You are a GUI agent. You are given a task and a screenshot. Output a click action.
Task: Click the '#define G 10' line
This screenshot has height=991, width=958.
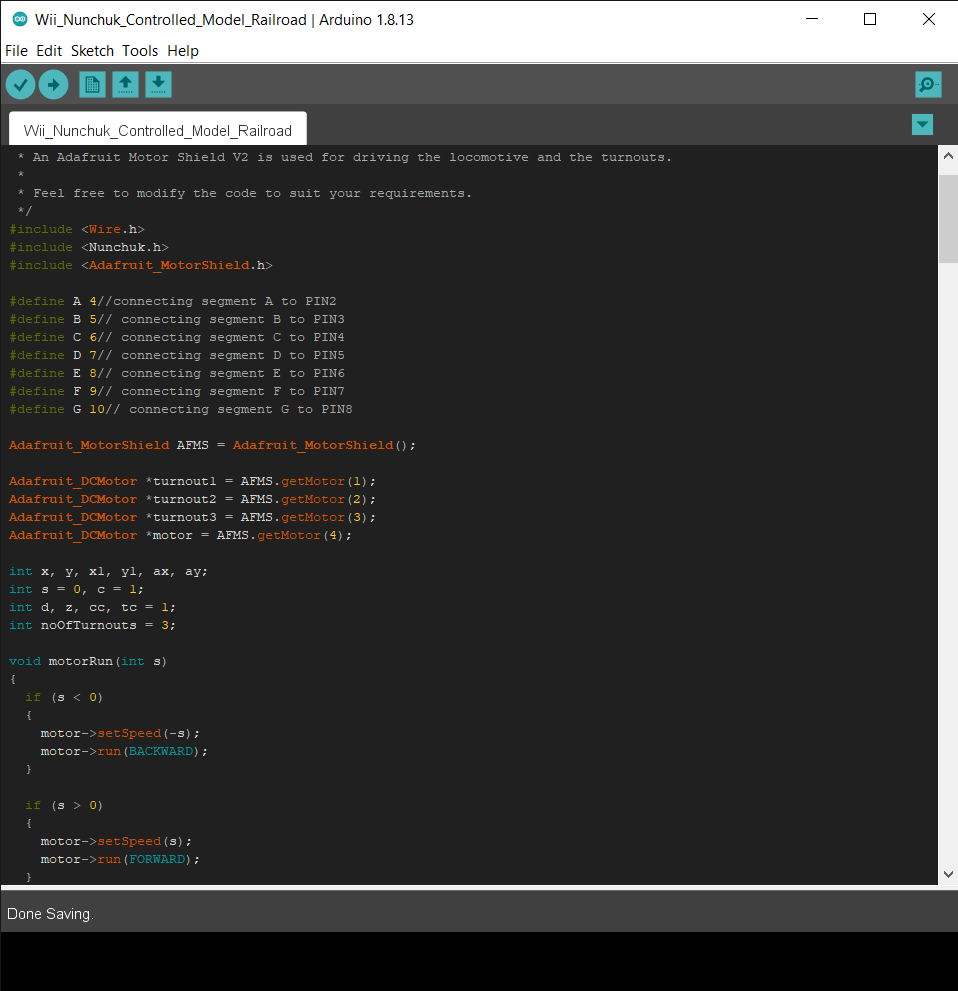point(181,409)
